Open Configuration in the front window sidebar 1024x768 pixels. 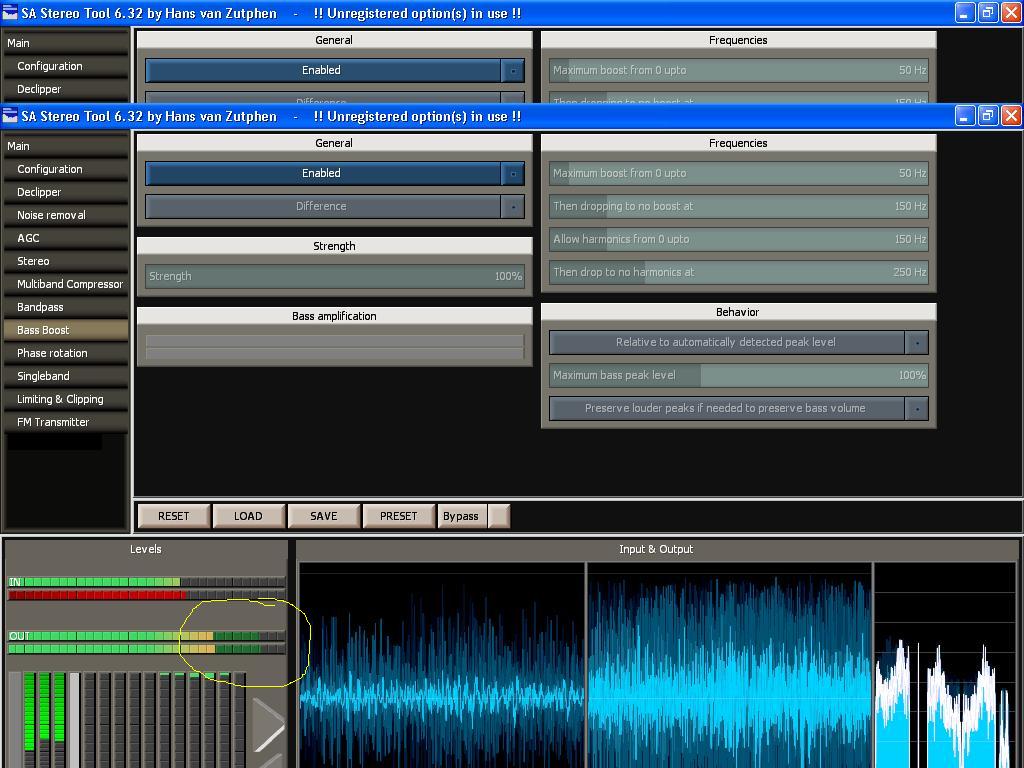(x=65, y=168)
